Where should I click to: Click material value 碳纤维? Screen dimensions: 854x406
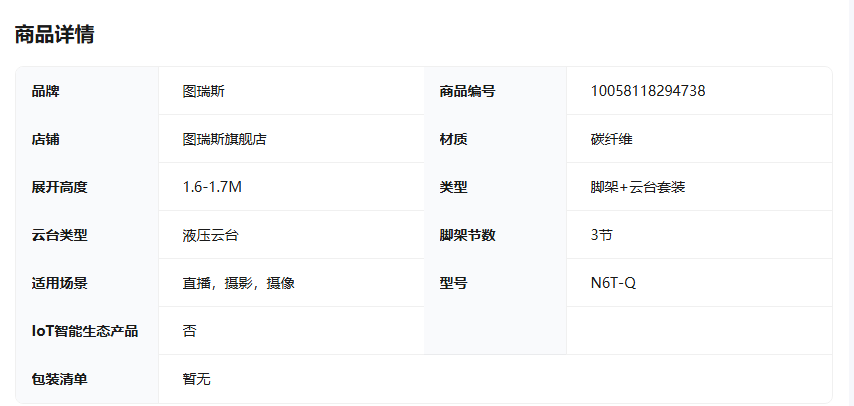(611, 139)
